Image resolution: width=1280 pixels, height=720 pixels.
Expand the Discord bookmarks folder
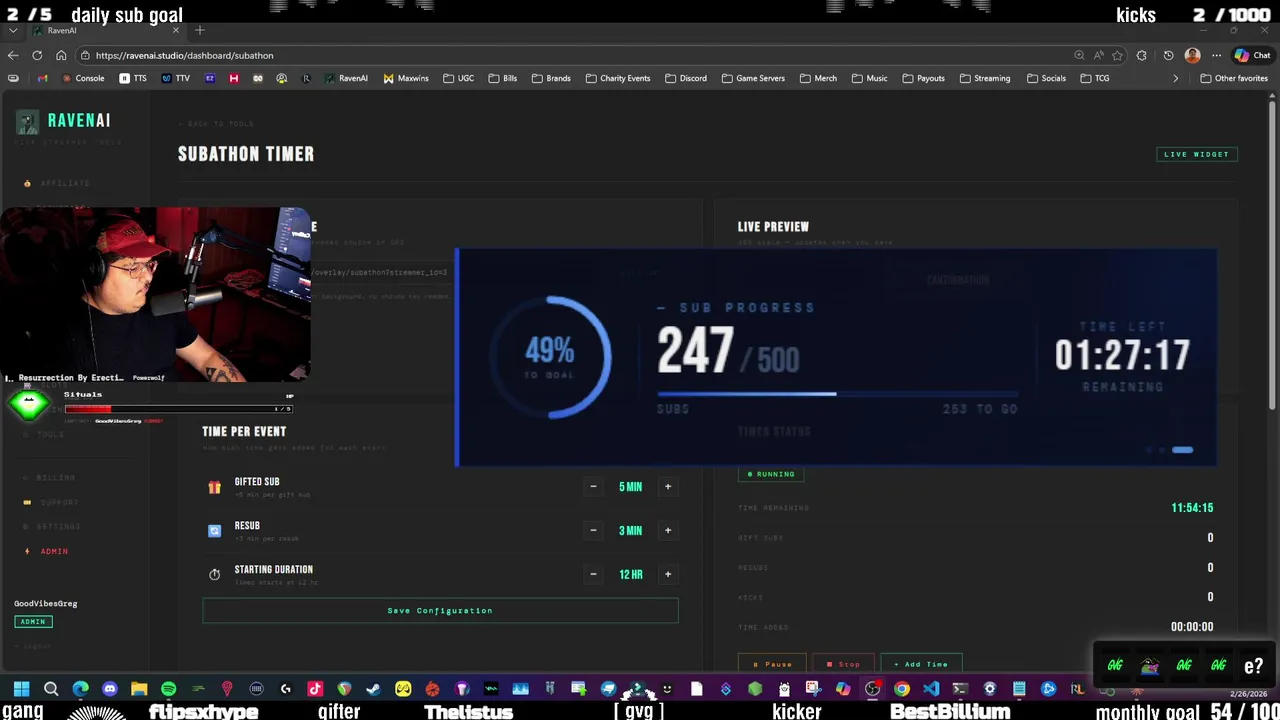point(686,78)
